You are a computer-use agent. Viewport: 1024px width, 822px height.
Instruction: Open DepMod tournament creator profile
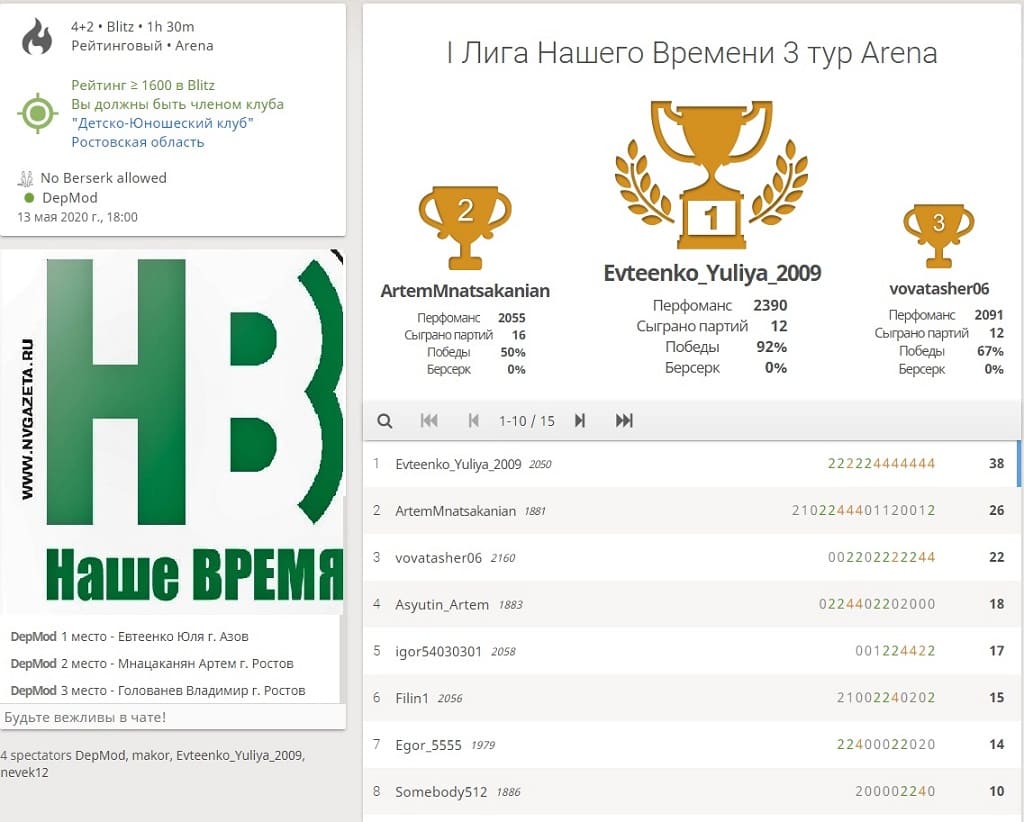(69, 198)
